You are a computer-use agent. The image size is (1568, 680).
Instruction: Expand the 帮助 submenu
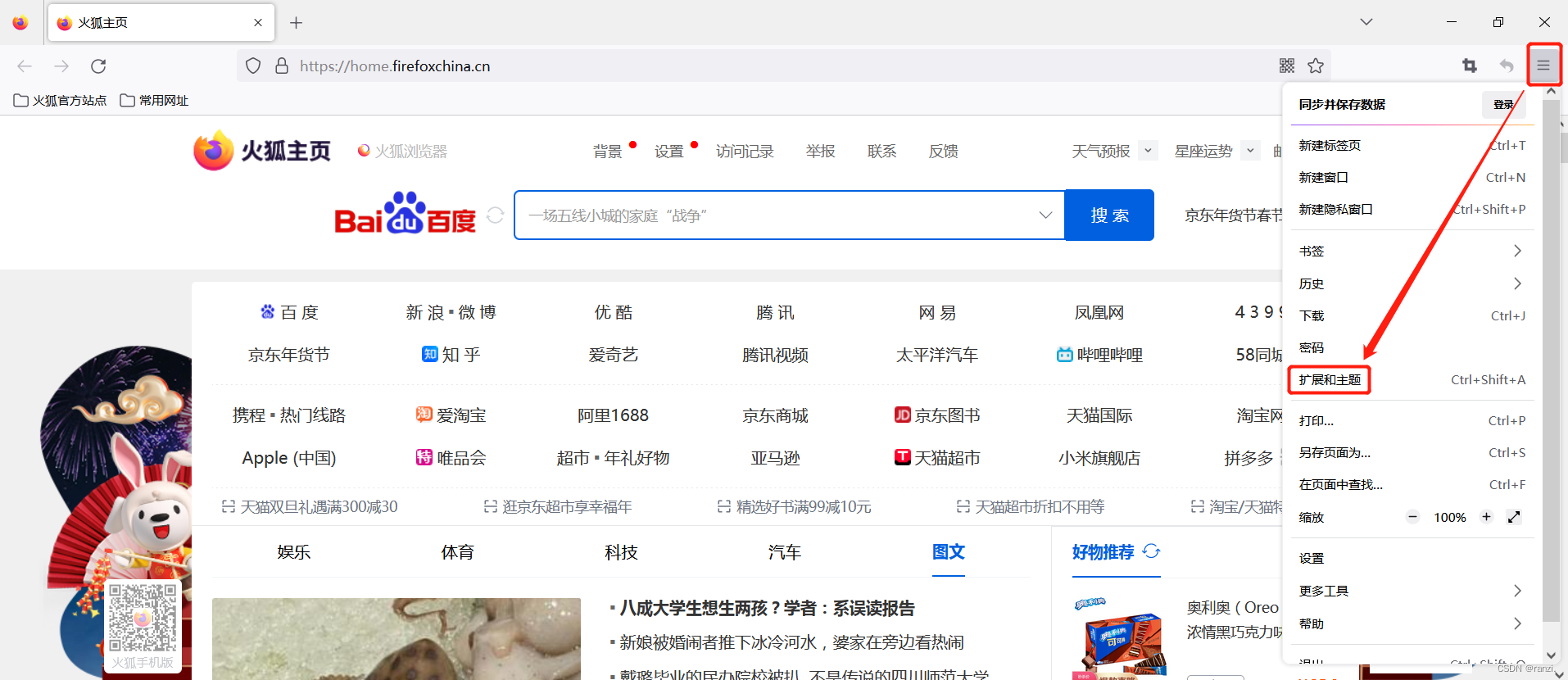point(1412,623)
